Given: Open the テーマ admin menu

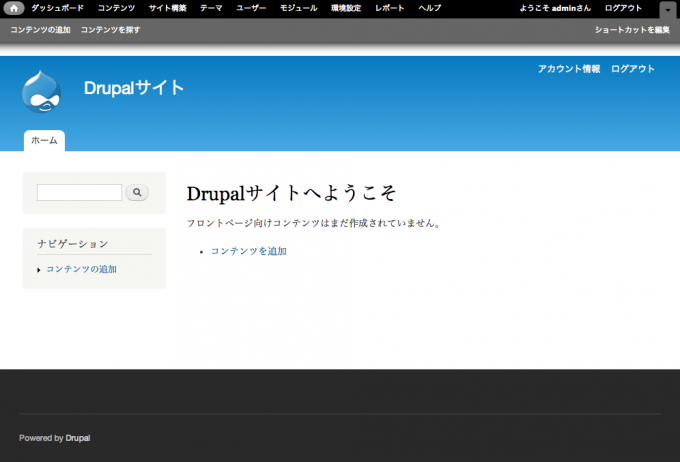Looking at the screenshot, I should [x=211, y=8].
